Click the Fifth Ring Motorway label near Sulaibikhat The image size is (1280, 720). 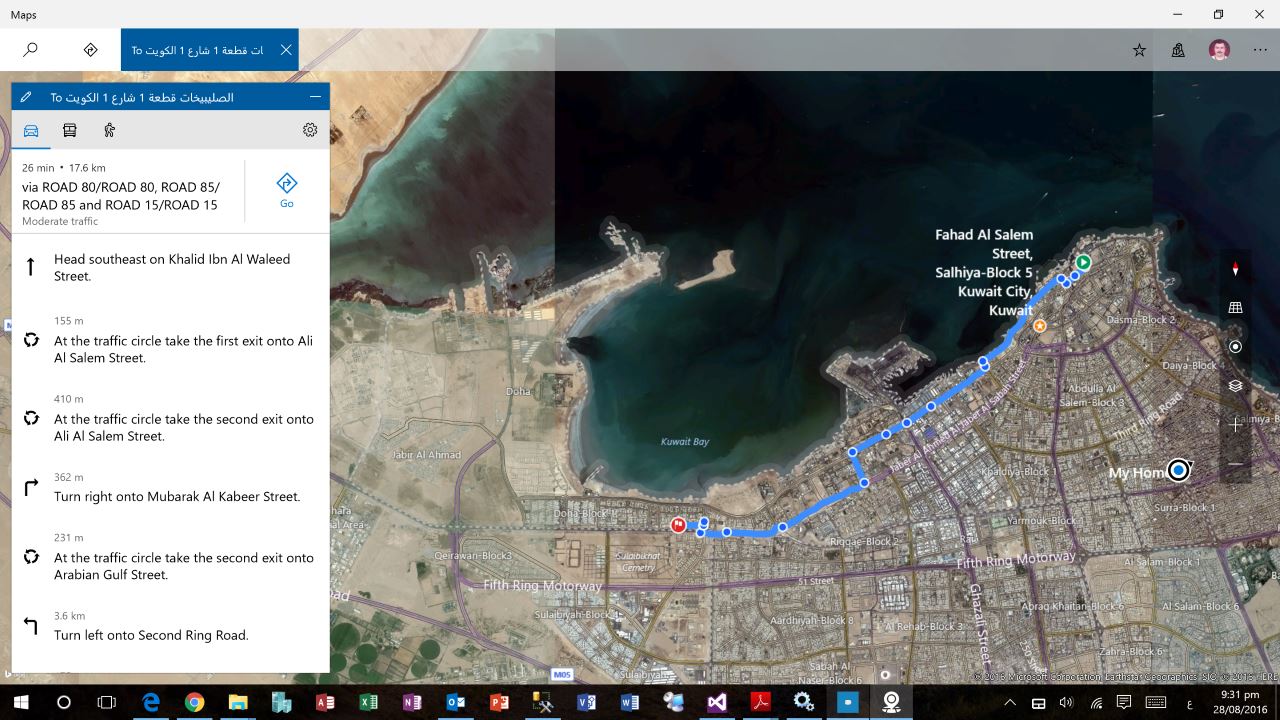click(543, 585)
